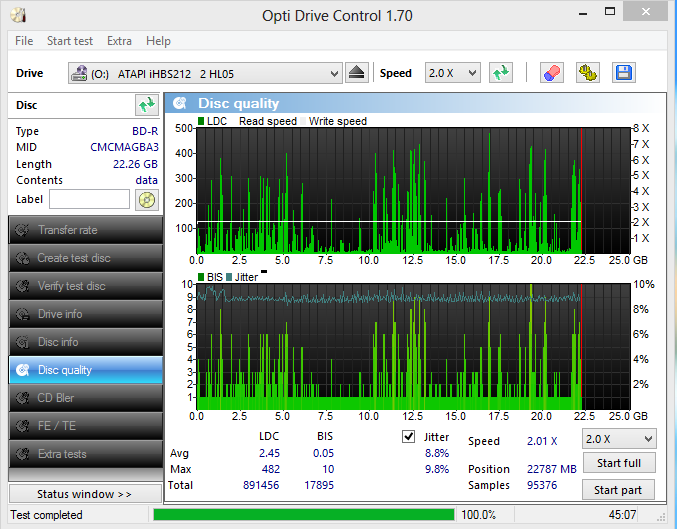Open the 2.0 X speed dropdown near Start full

619,439
